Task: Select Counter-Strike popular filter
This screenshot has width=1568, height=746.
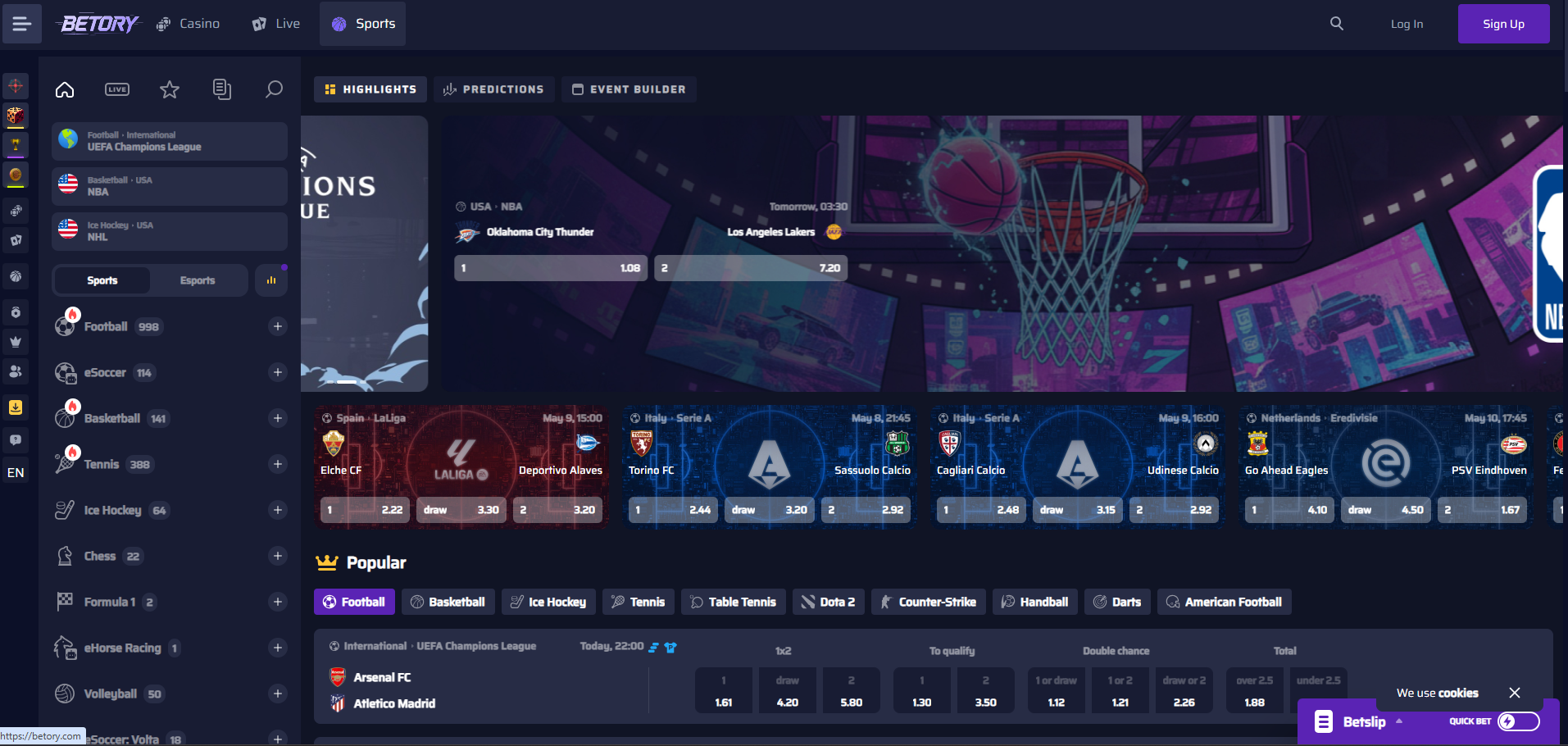Action: click(x=929, y=602)
